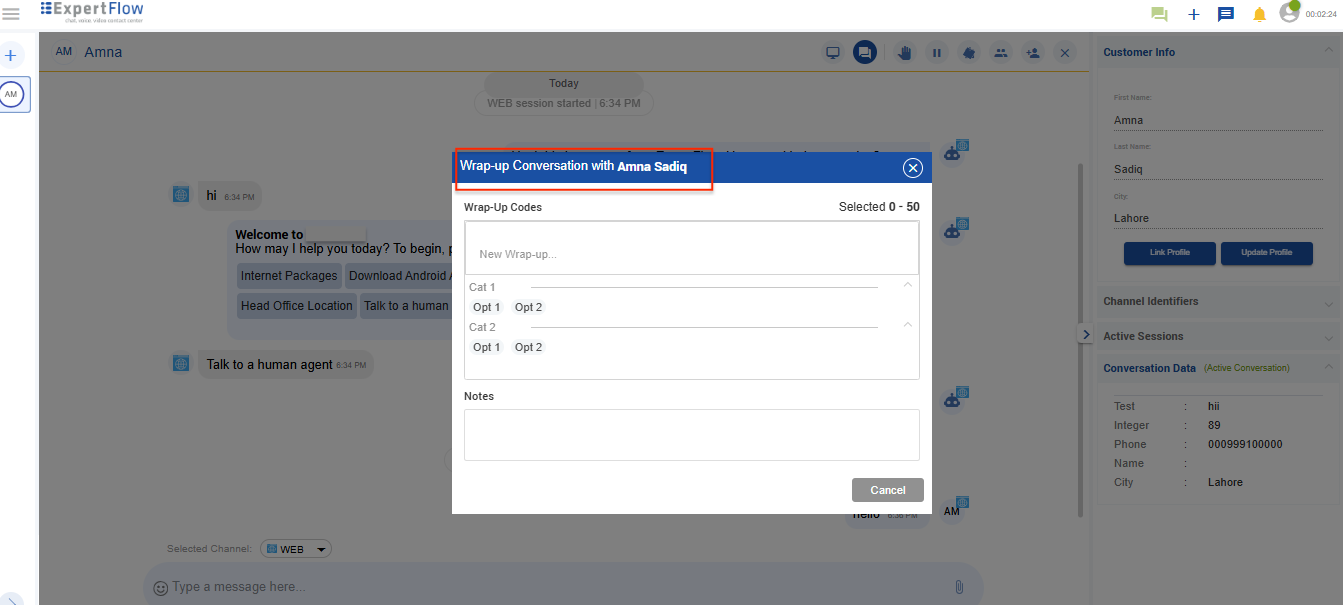1343x605 pixels.
Task: Open the blue chat message icon in header
Action: click(x=1225, y=14)
